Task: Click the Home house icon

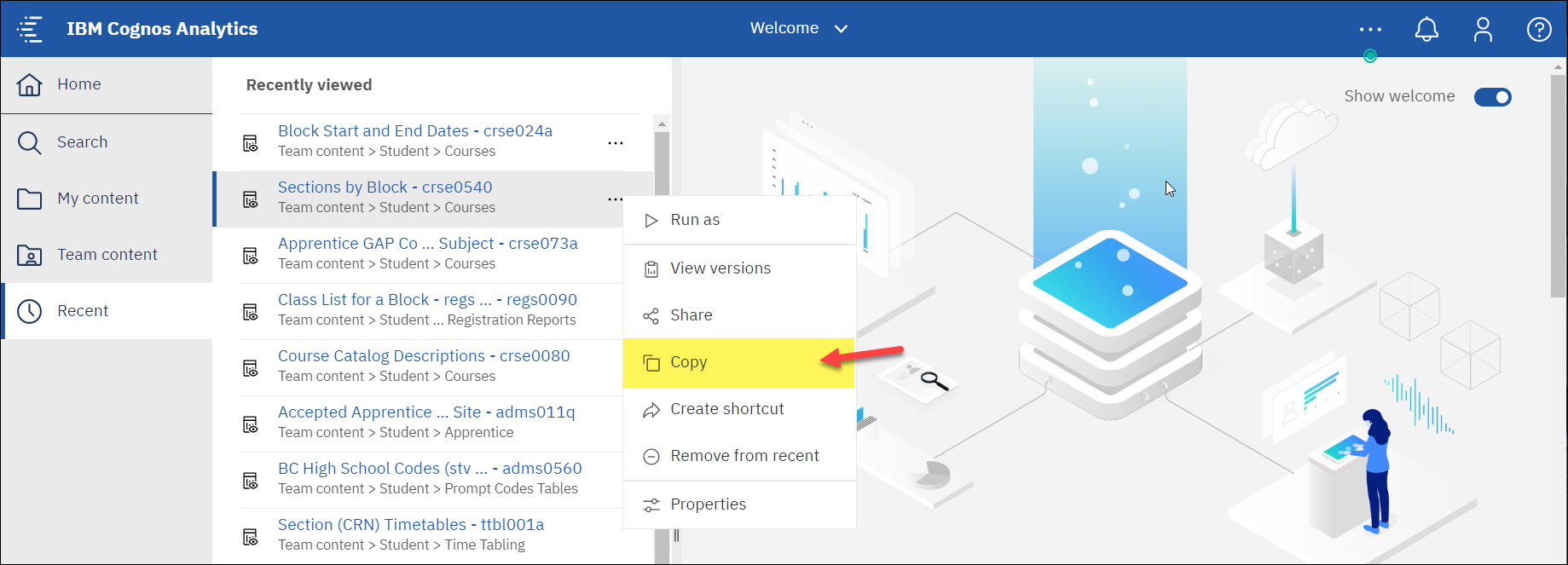Action: pyautogui.click(x=29, y=84)
